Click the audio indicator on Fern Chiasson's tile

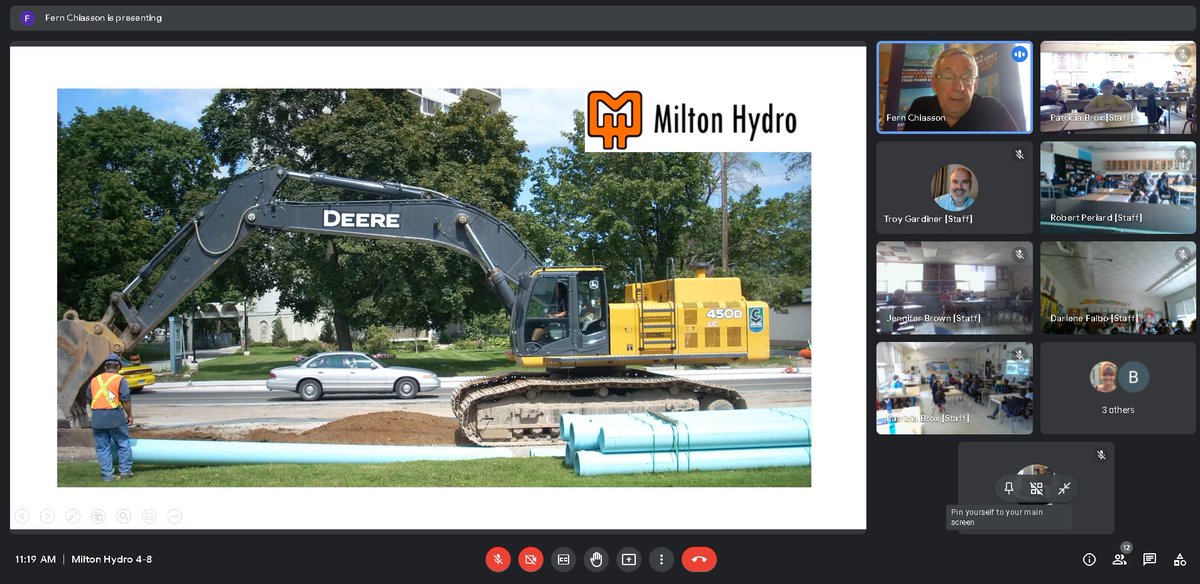point(1019,54)
